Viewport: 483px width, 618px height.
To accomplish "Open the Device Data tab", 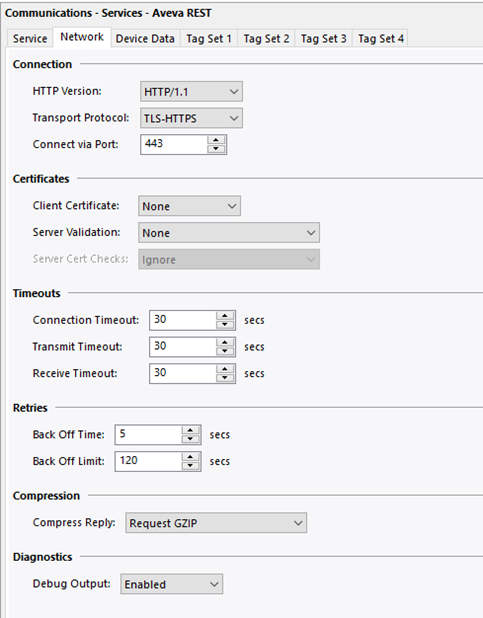I will click(145, 39).
